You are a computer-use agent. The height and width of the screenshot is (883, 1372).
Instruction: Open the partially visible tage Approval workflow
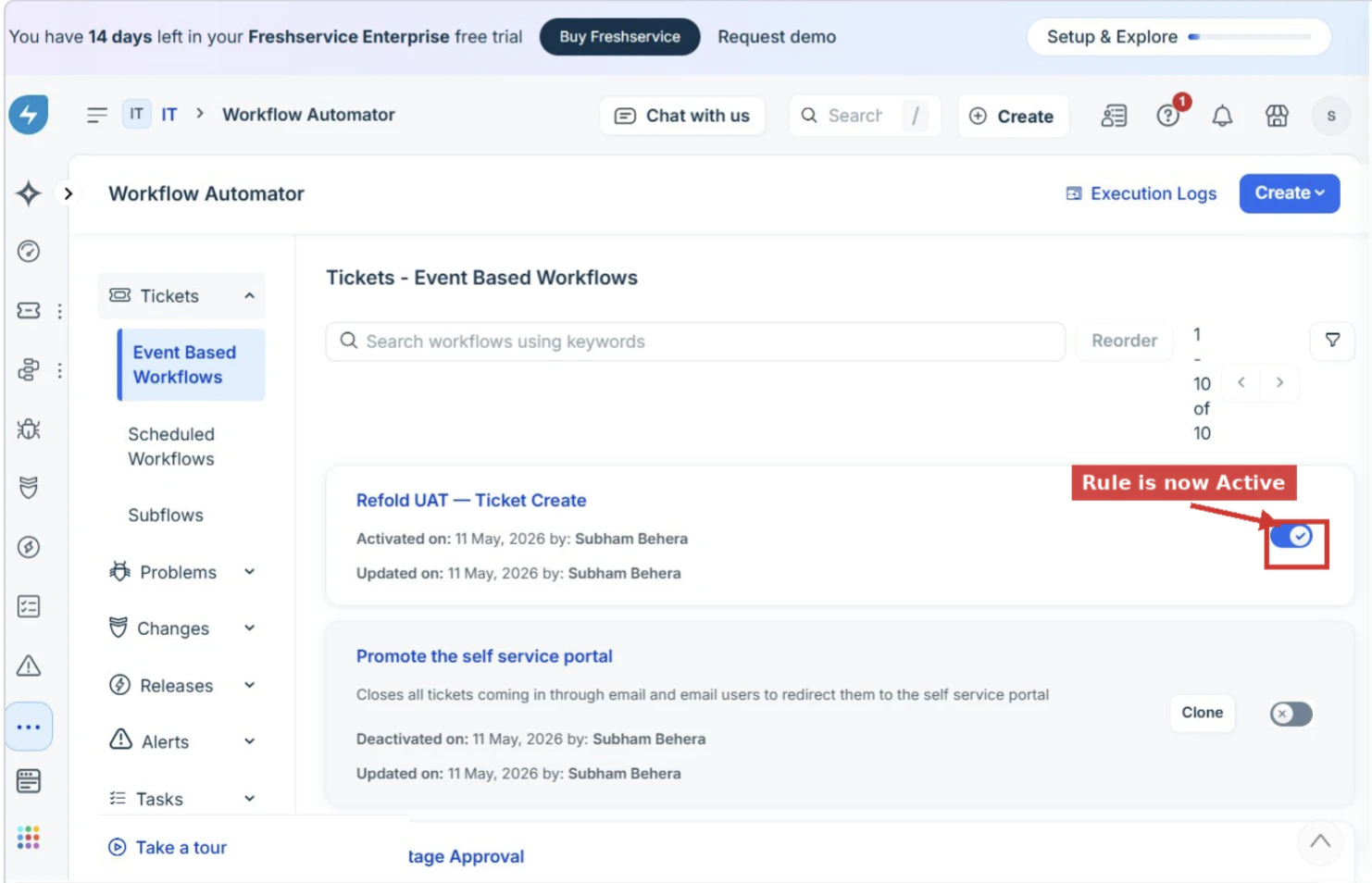(x=466, y=856)
